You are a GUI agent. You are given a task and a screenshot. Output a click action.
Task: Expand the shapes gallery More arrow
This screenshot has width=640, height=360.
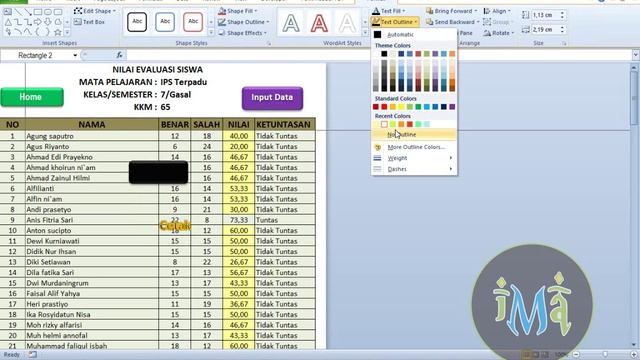click(67, 32)
